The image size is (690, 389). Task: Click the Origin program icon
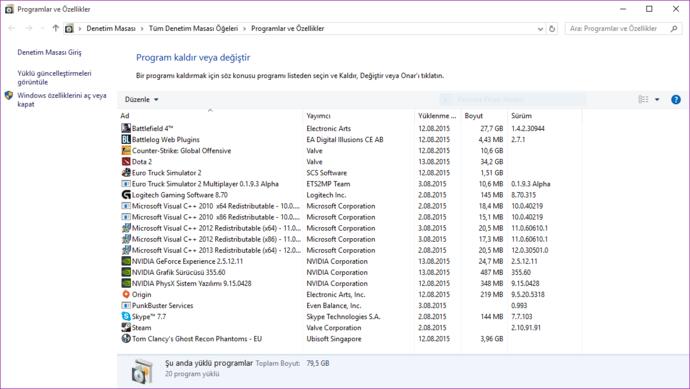coord(126,294)
